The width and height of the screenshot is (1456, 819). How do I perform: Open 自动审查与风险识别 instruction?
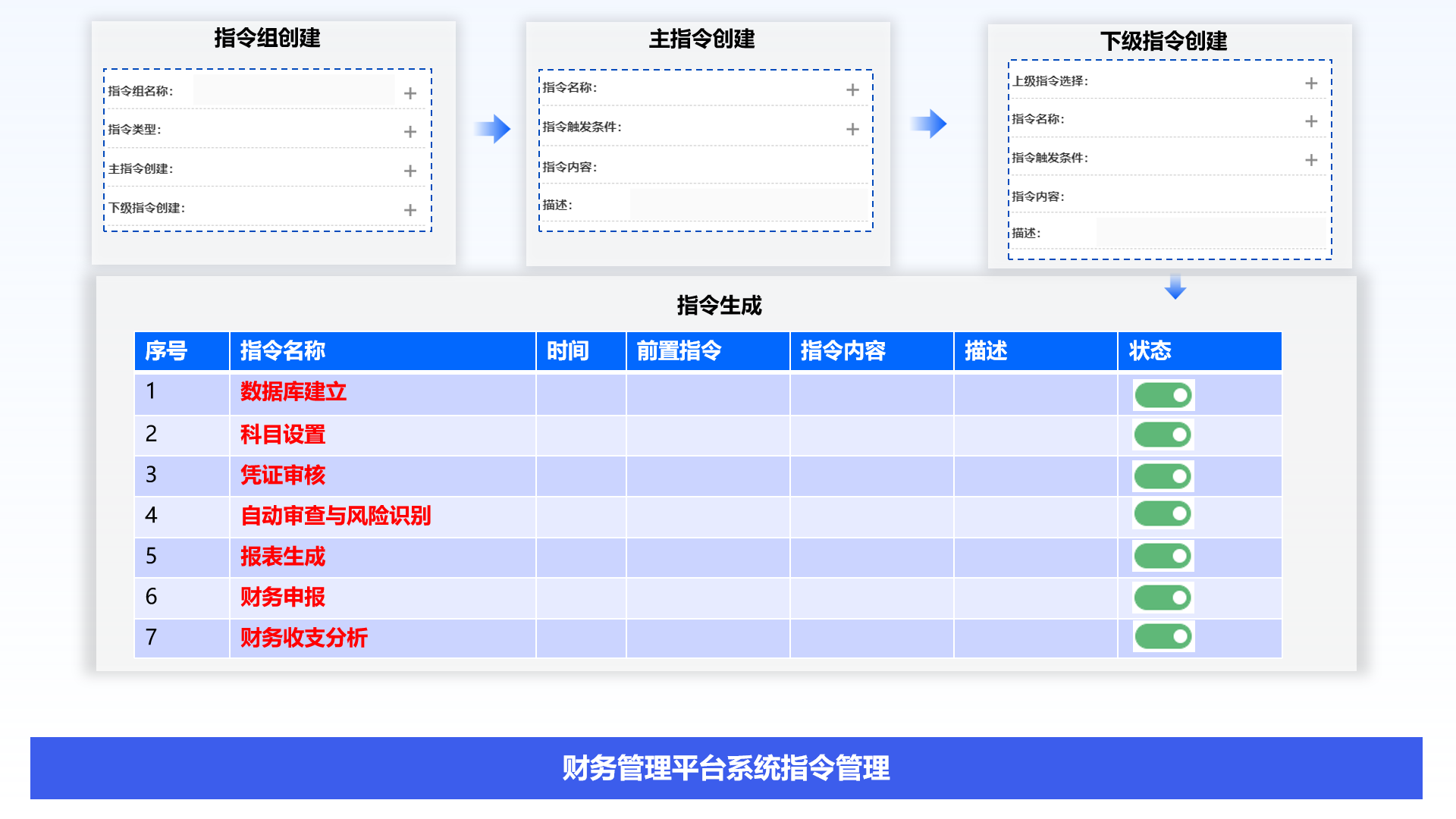[335, 516]
